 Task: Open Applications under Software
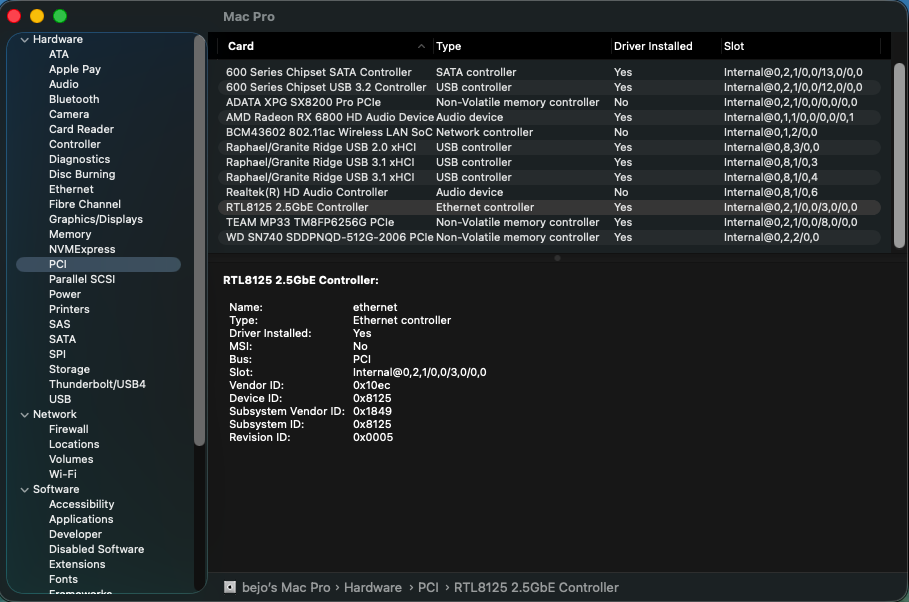pos(81,520)
